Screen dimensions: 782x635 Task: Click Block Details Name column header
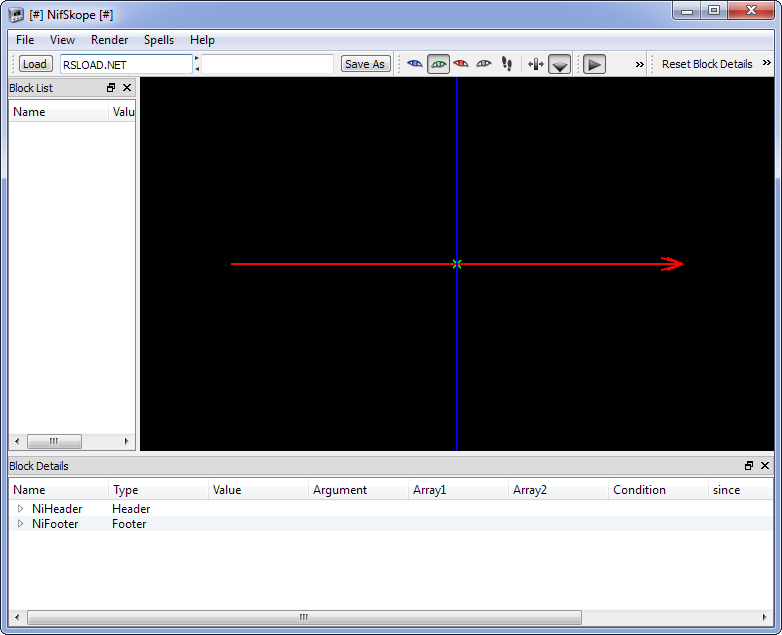[58, 490]
